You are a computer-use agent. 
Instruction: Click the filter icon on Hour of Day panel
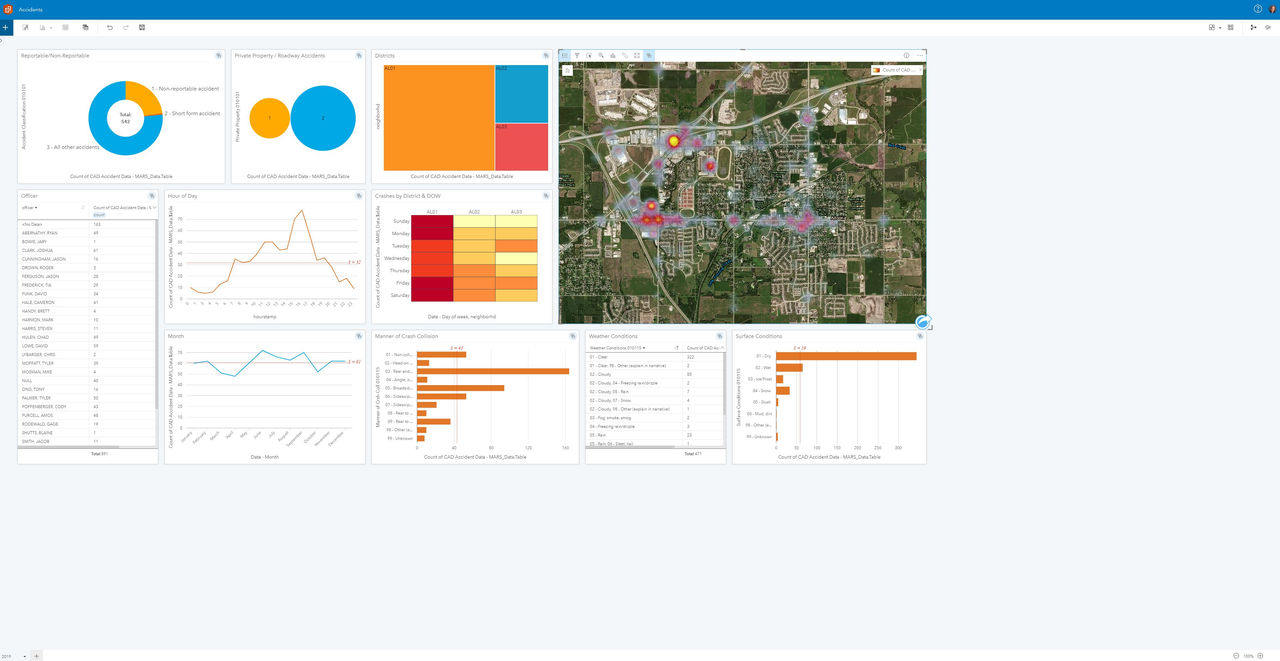point(359,196)
